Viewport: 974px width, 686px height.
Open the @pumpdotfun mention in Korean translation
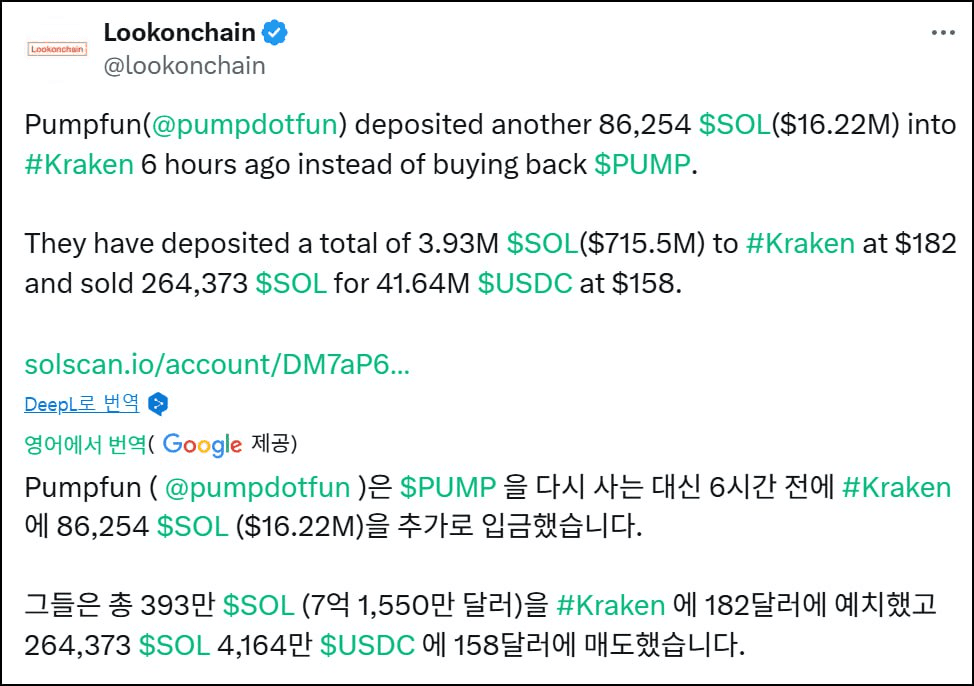click(258, 488)
